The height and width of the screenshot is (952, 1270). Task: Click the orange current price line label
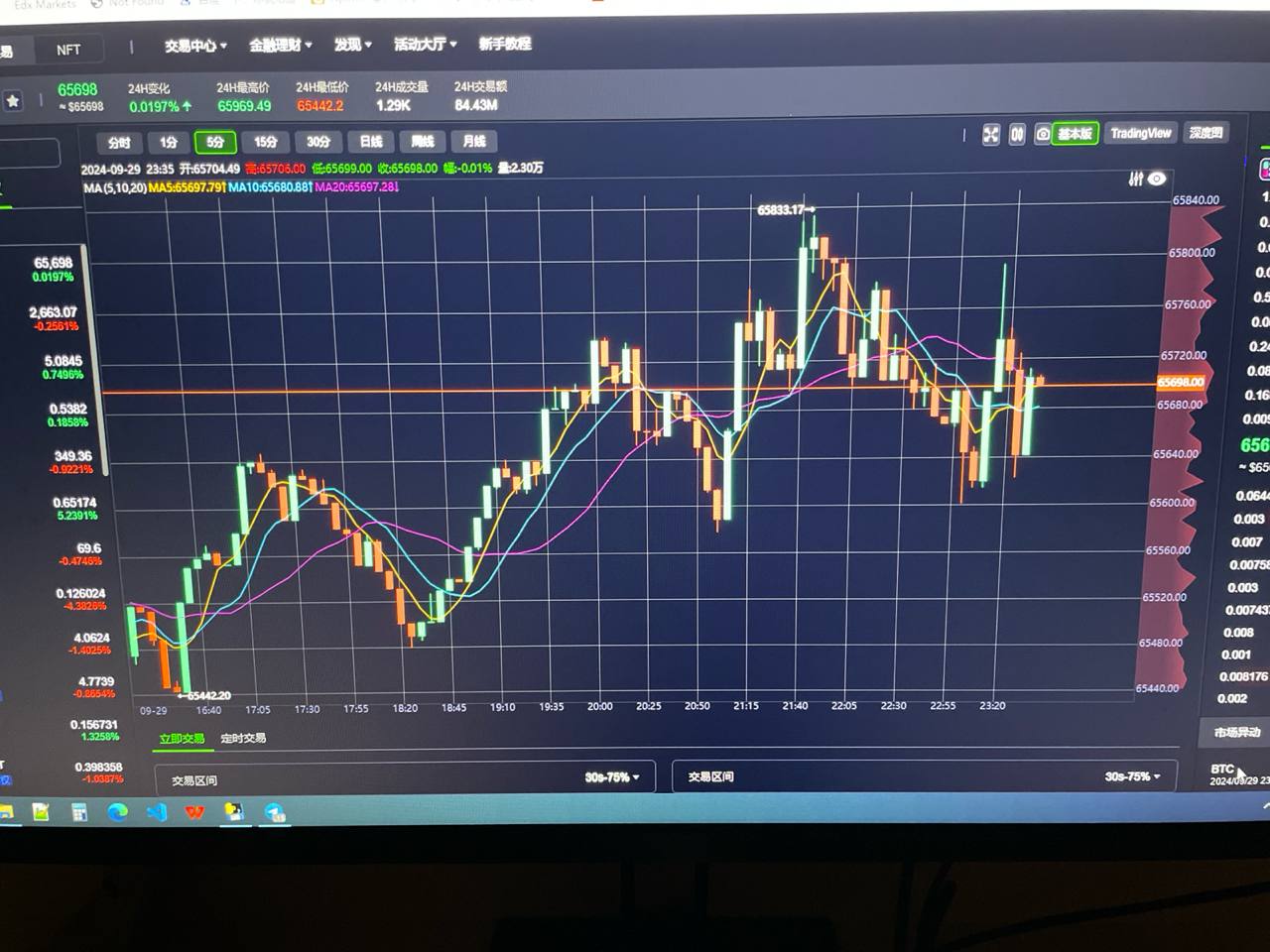click(x=1181, y=382)
